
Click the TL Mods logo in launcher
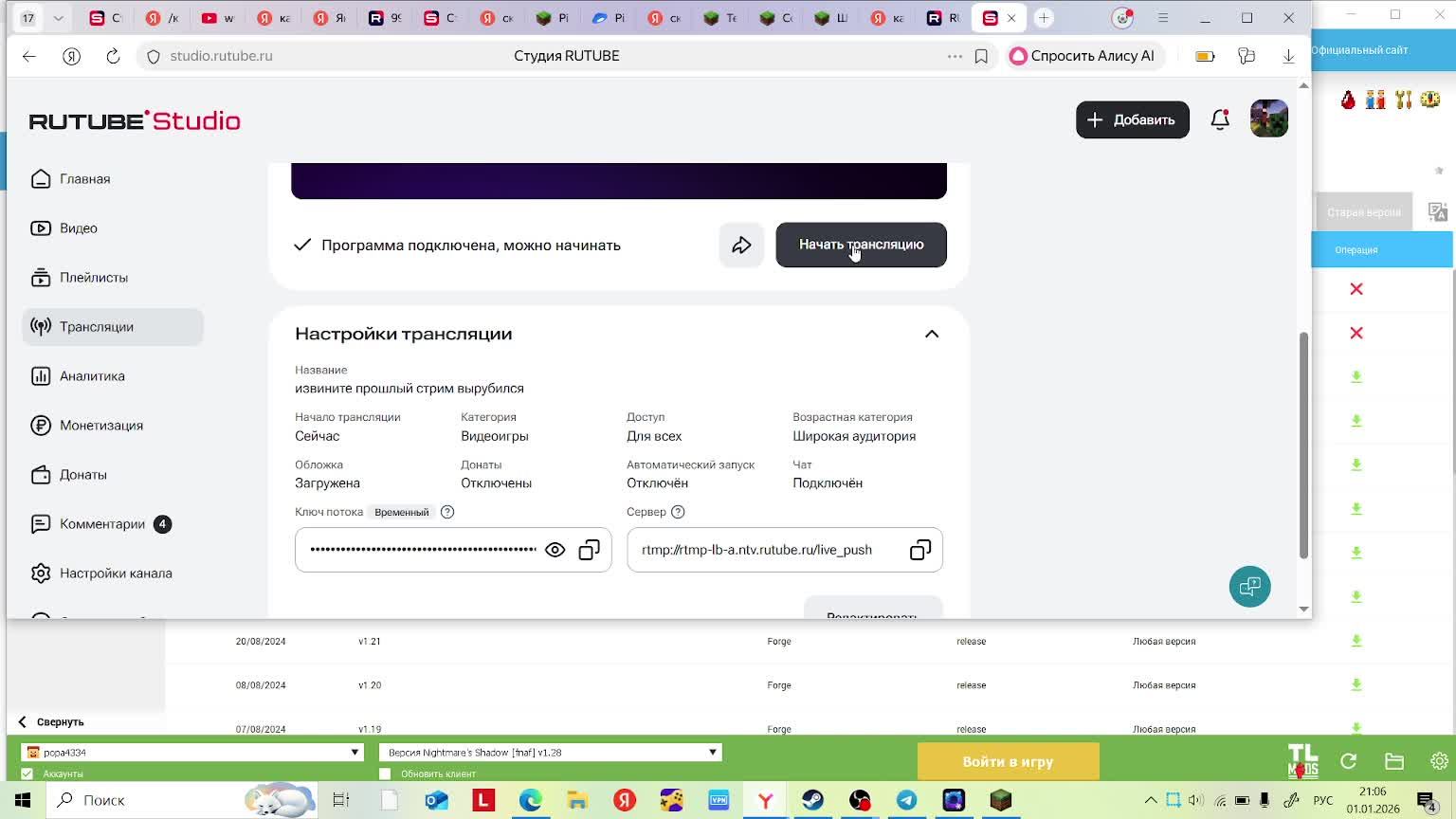1303,760
